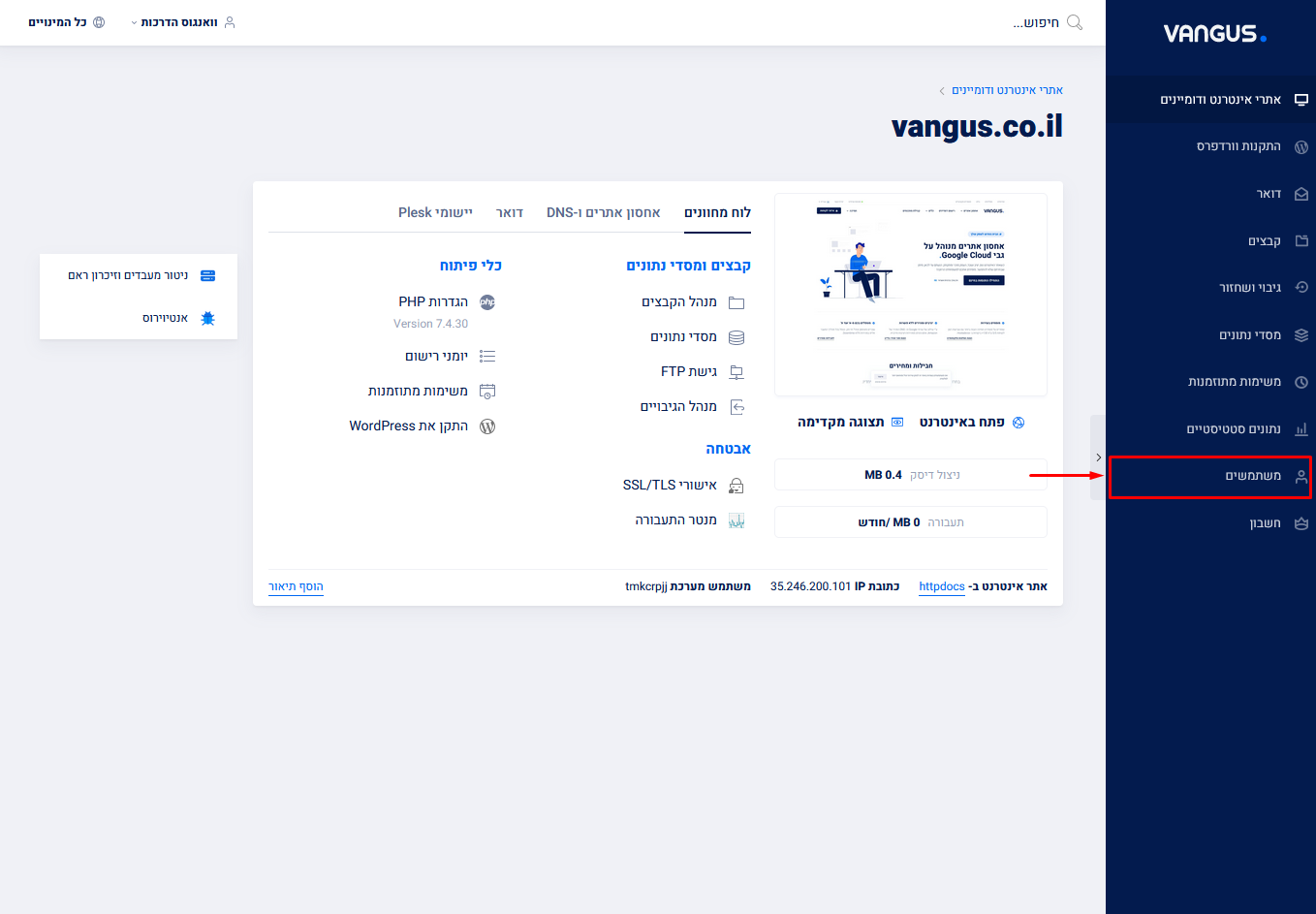Screen dimensions: 1316x914
Task: Open חשבון in the sidebar menu
Action: [x=1210, y=523]
